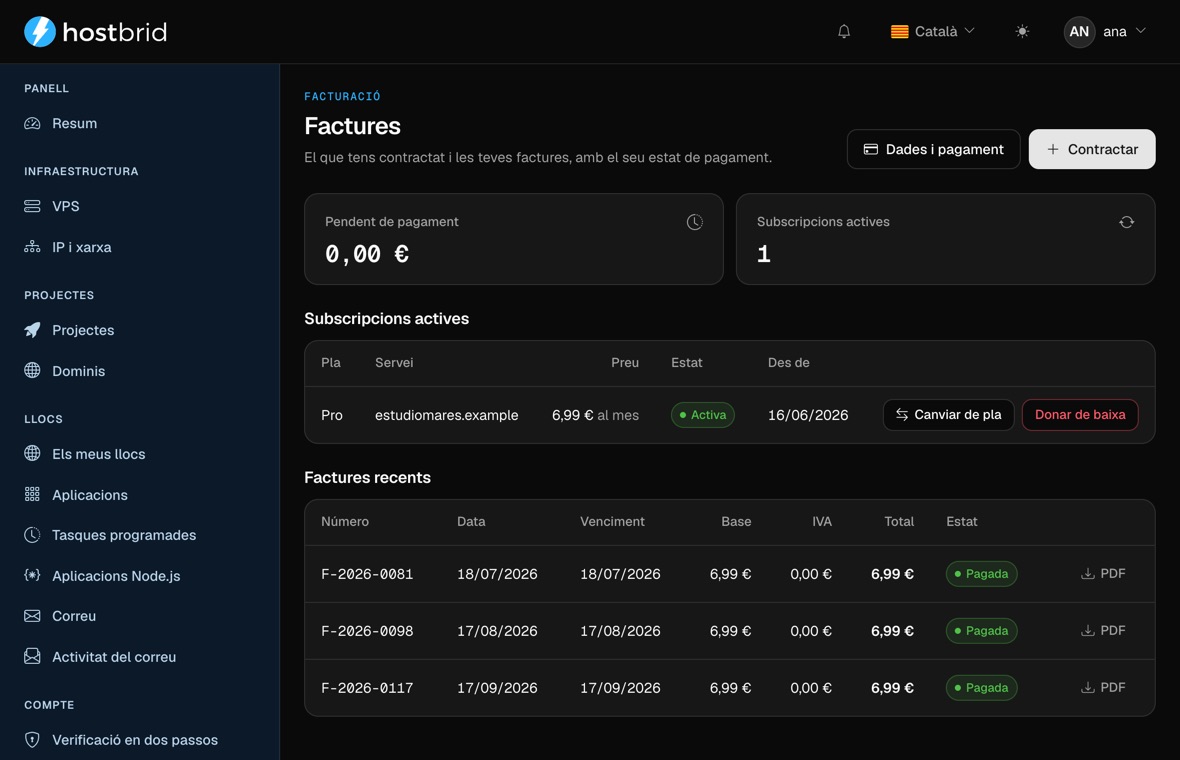The image size is (1180, 760).
Task: Click the 0,00 € pending amount
Action: [367, 254]
